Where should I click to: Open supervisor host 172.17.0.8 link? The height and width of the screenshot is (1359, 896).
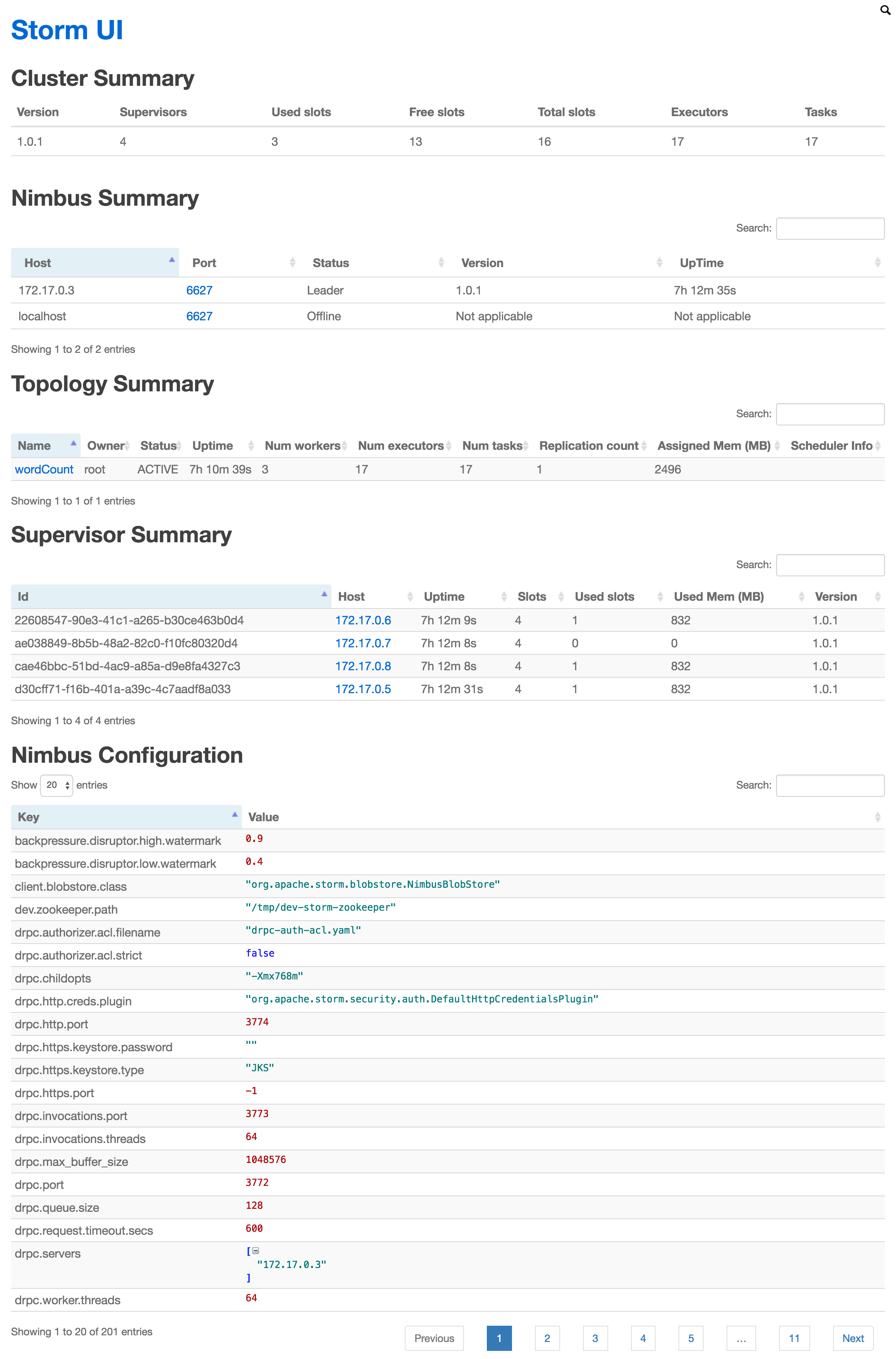[363, 666]
